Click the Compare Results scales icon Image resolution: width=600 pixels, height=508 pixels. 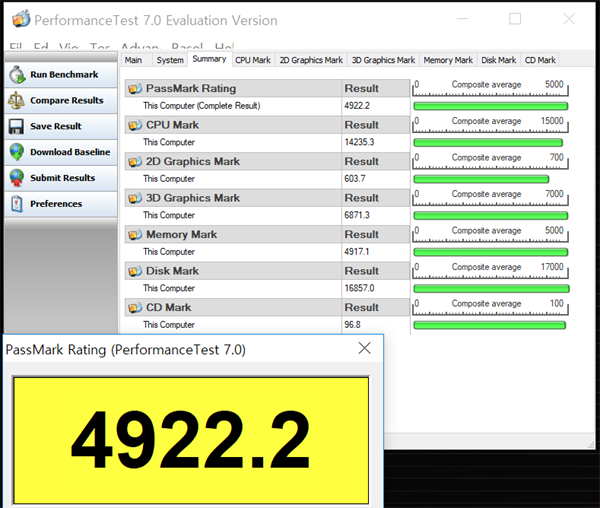[16, 100]
